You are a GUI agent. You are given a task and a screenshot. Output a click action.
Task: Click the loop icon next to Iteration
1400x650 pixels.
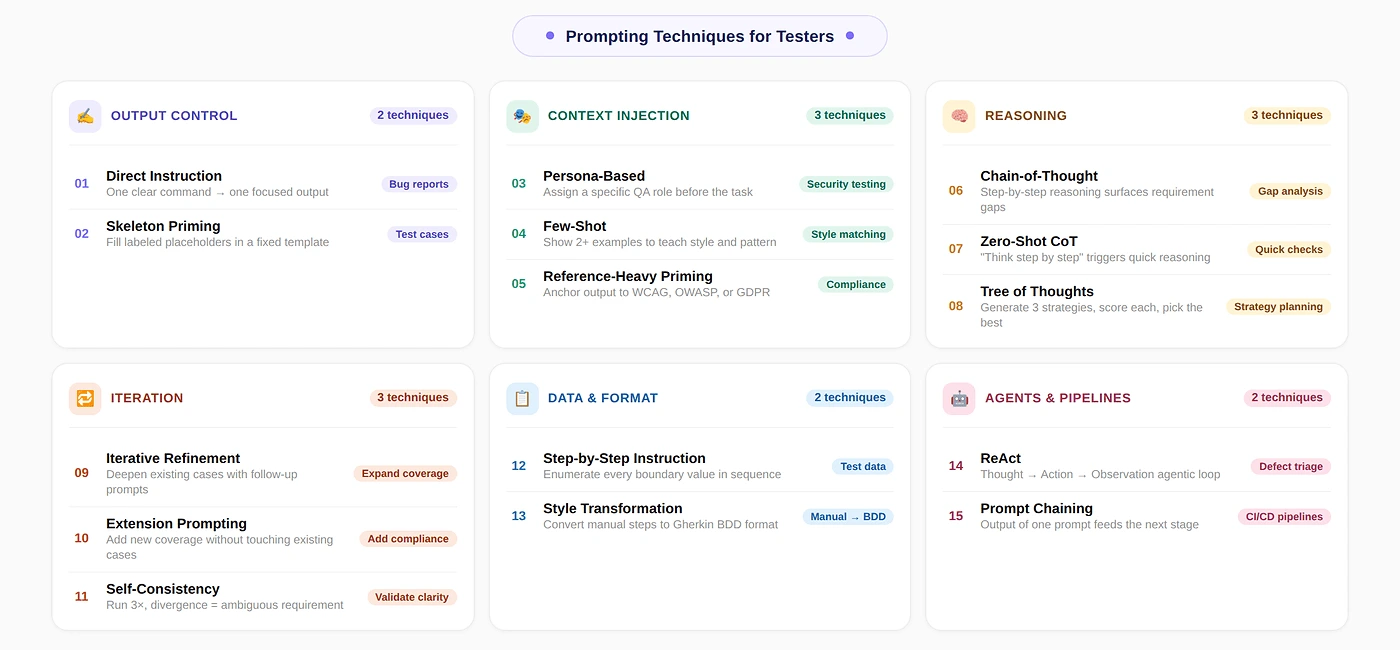[85, 397]
